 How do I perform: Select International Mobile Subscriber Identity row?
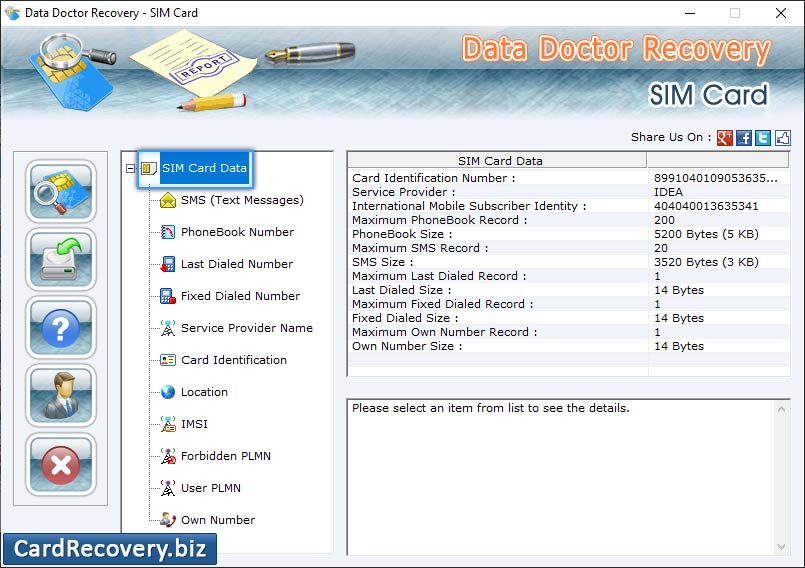[x=568, y=206]
